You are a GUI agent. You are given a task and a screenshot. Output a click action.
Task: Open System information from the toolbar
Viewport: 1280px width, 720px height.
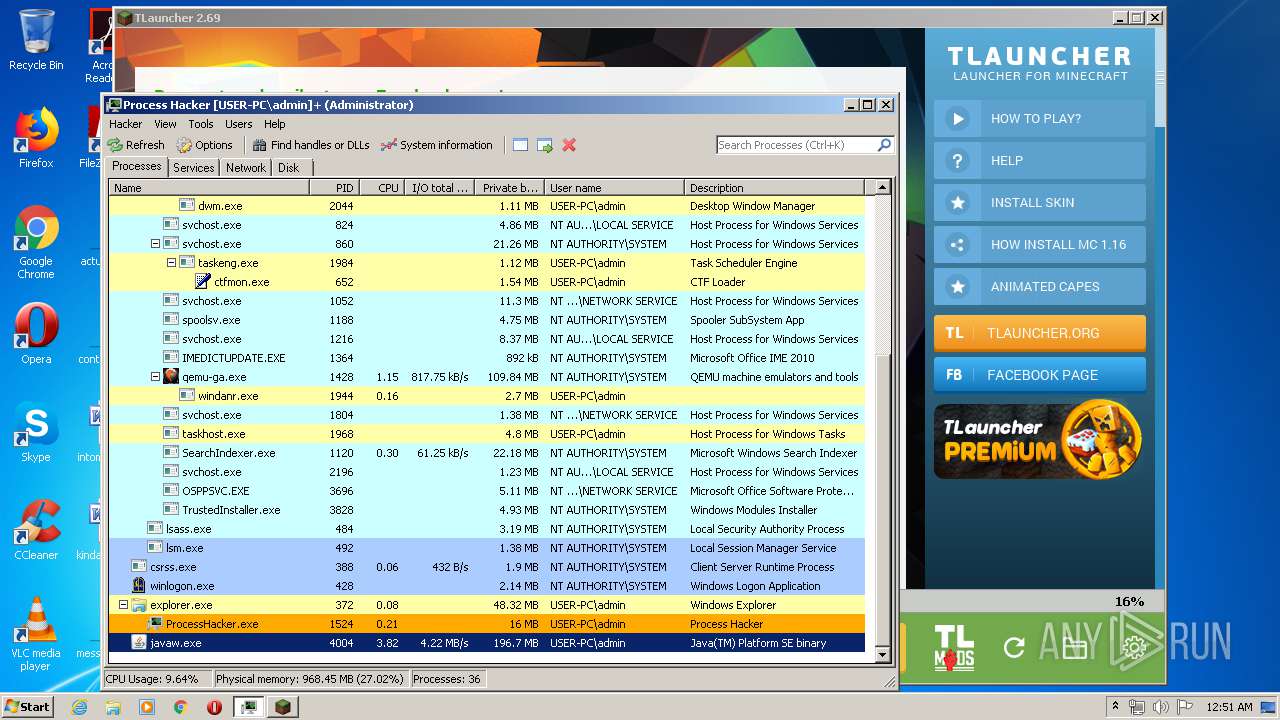[437, 145]
